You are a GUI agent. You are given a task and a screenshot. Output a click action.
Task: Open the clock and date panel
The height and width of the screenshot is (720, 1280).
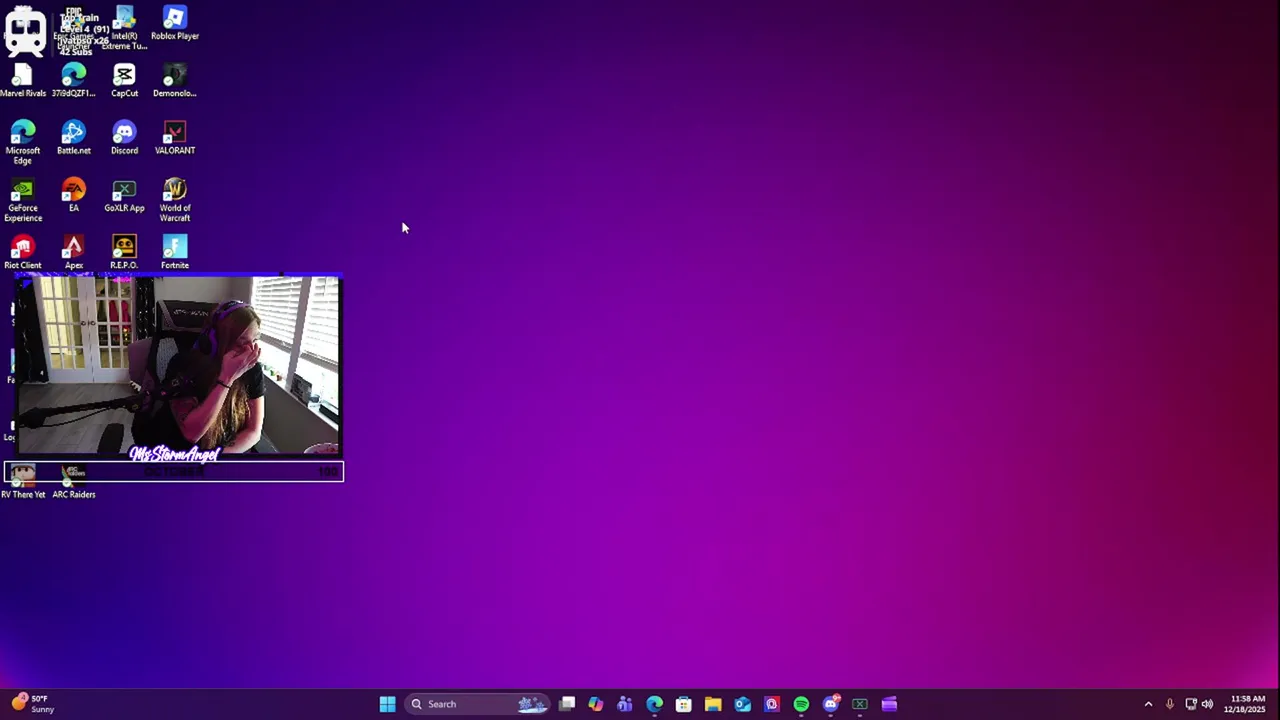click(x=1246, y=704)
